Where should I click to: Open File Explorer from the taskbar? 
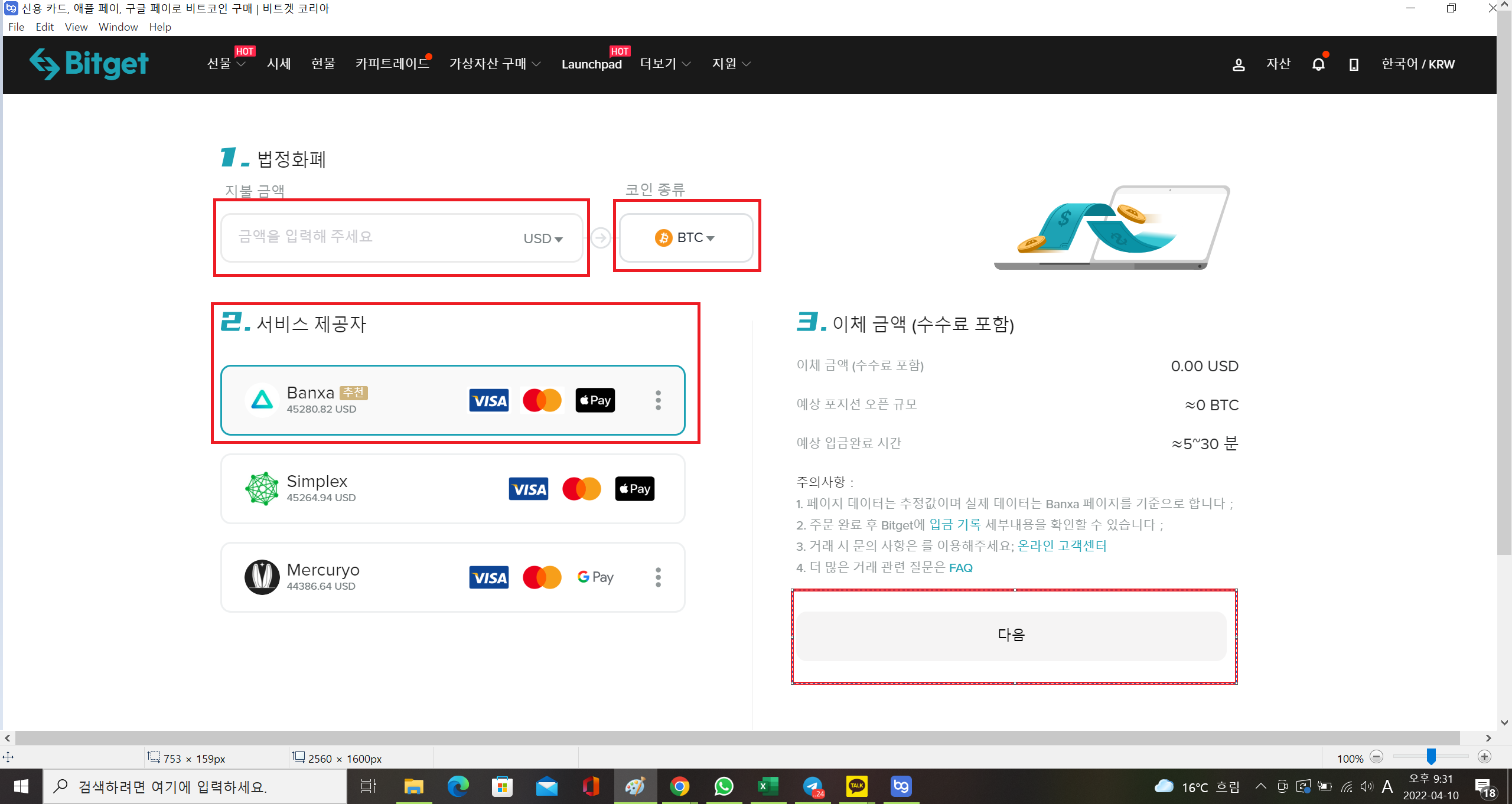point(413,786)
